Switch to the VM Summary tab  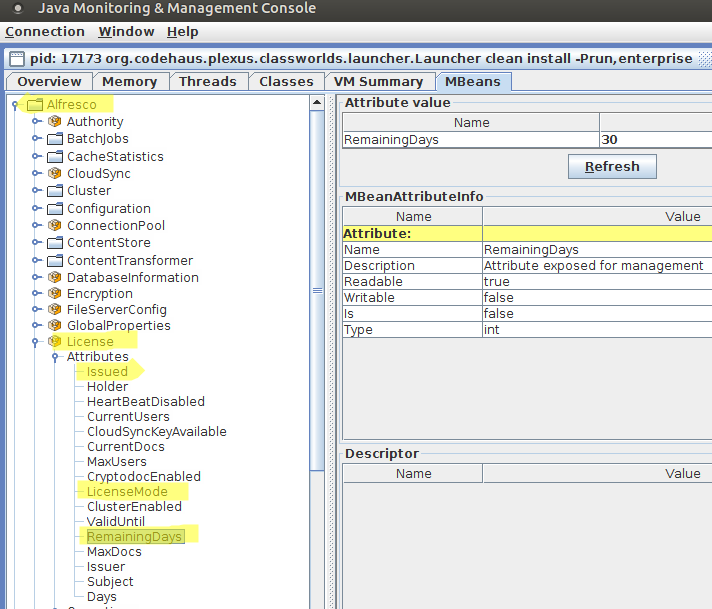[378, 82]
